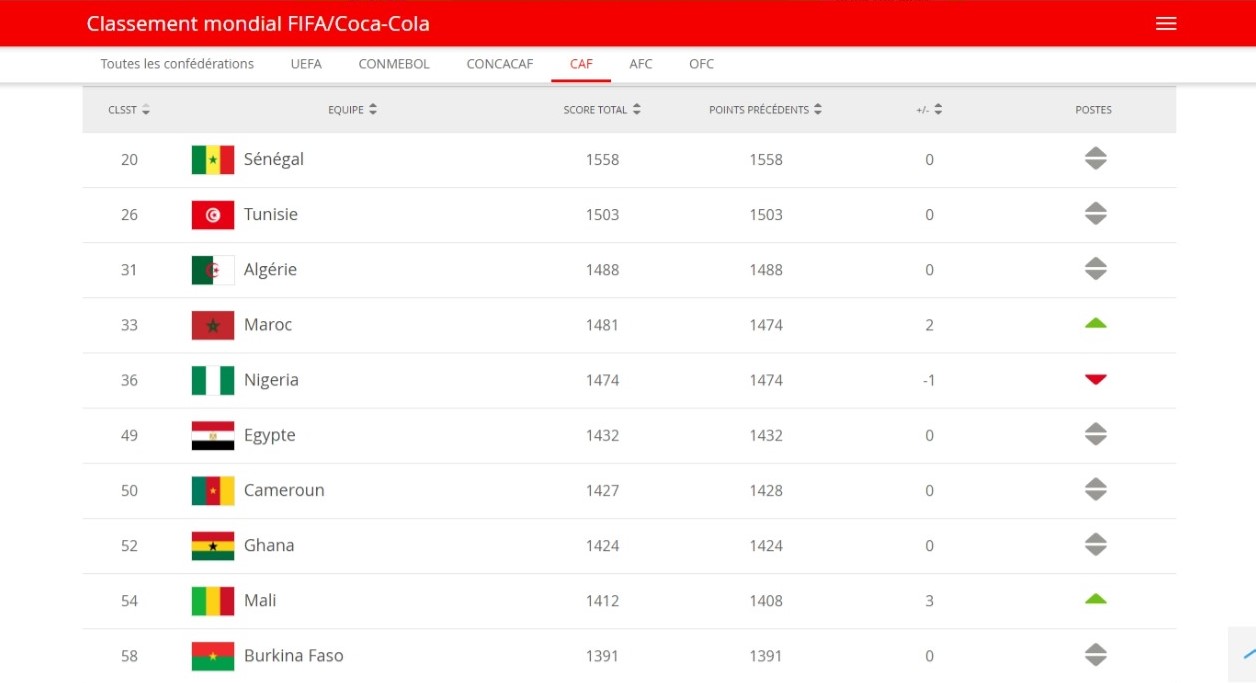Click the Tunisie flag icon
Image resolution: width=1256 pixels, height=683 pixels.
213,215
